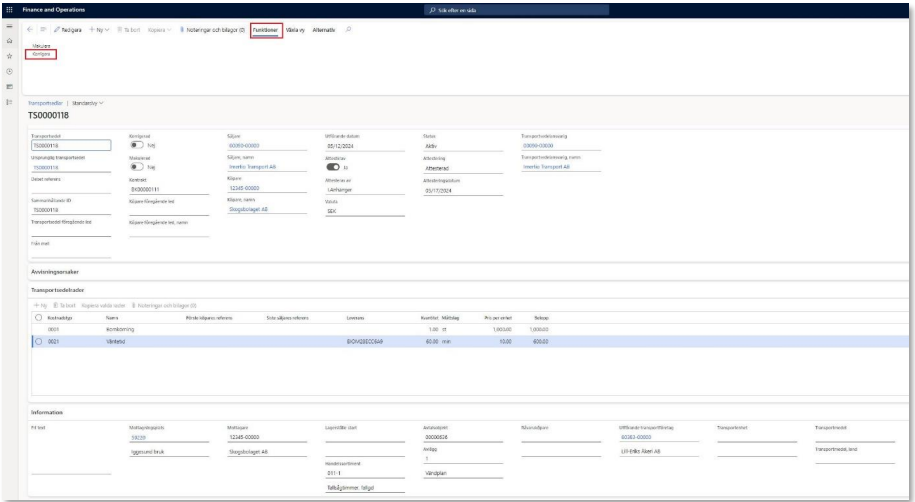Open the Standardvy view dropdown
The height and width of the screenshot is (502, 915).
pyautogui.click(x=87, y=103)
